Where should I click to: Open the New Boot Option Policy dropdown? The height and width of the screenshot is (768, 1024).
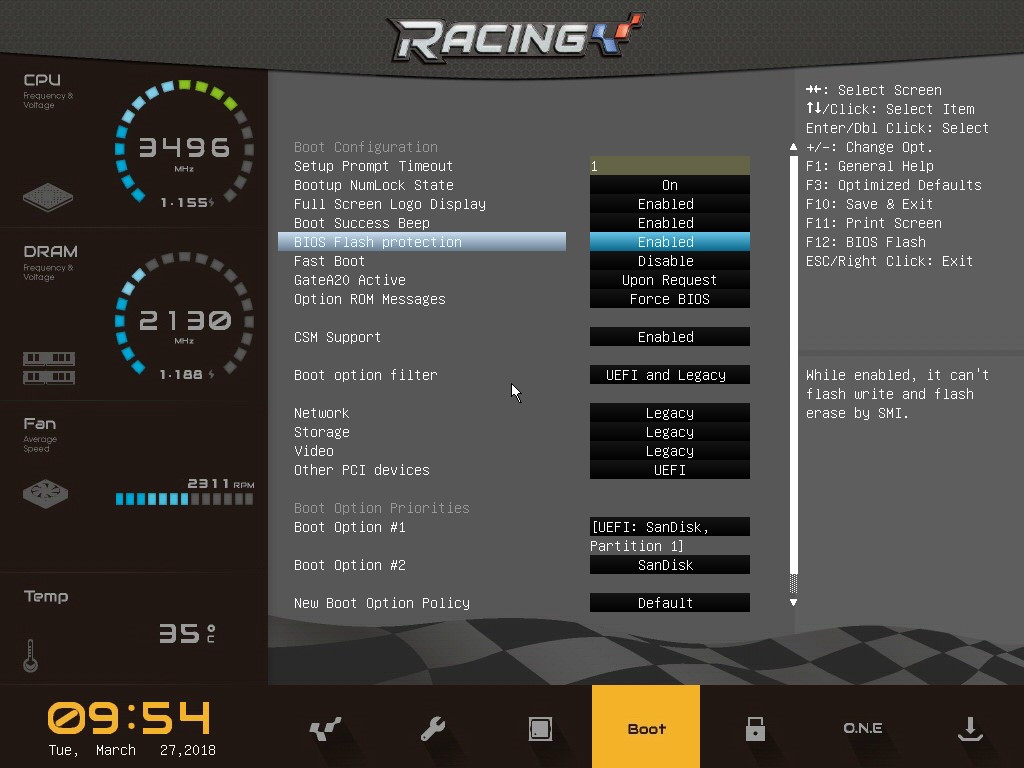coord(669,603)
